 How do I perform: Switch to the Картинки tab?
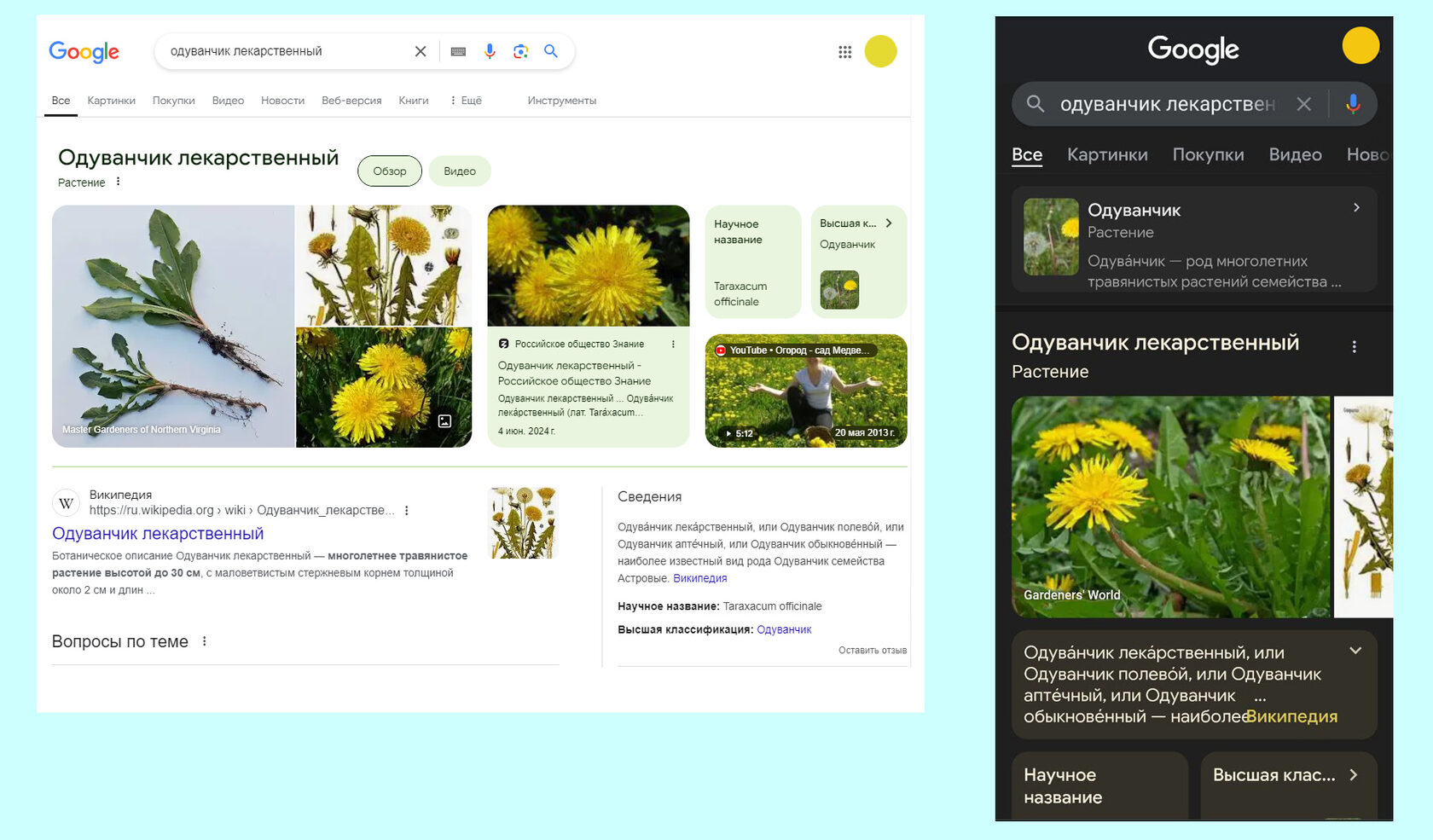(111, 100)
